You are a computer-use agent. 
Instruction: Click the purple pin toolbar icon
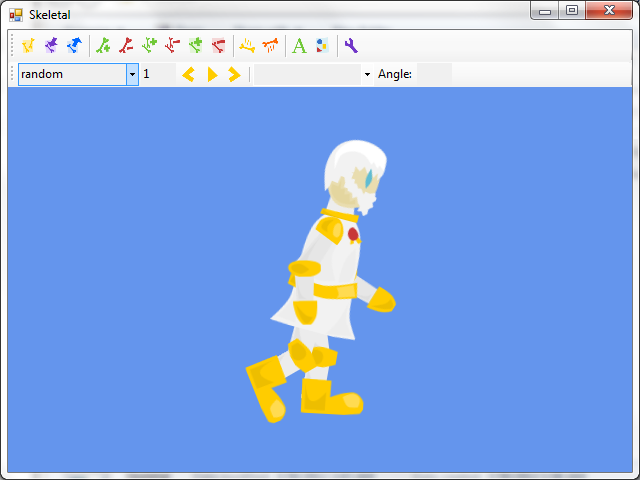[x=51, y=45]
